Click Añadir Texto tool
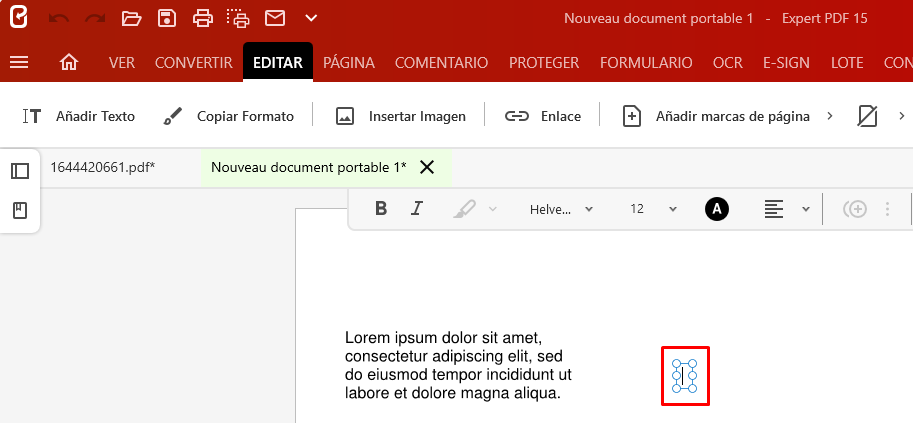Viewport: 913px width, 423px height. [x=79, y=117]
